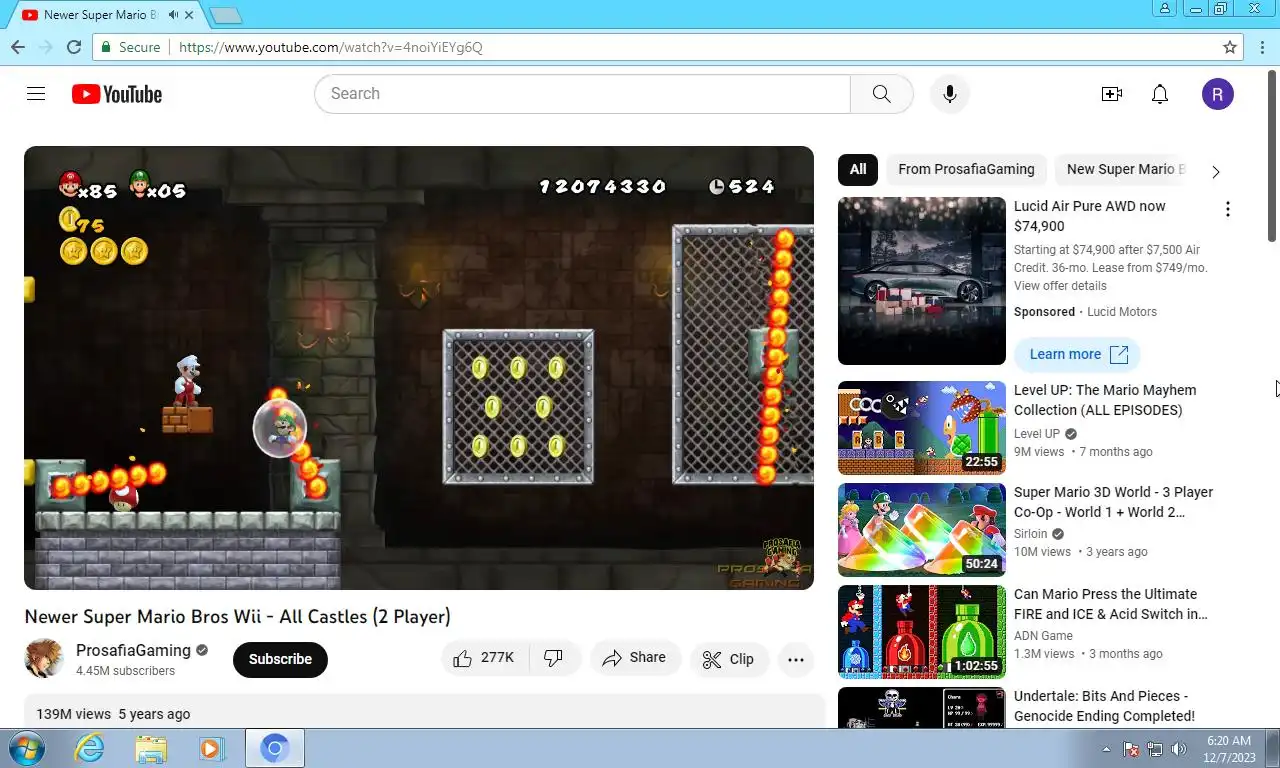
Task: Open the ProsafiaGaming channel name link
Action: [134, 650]
